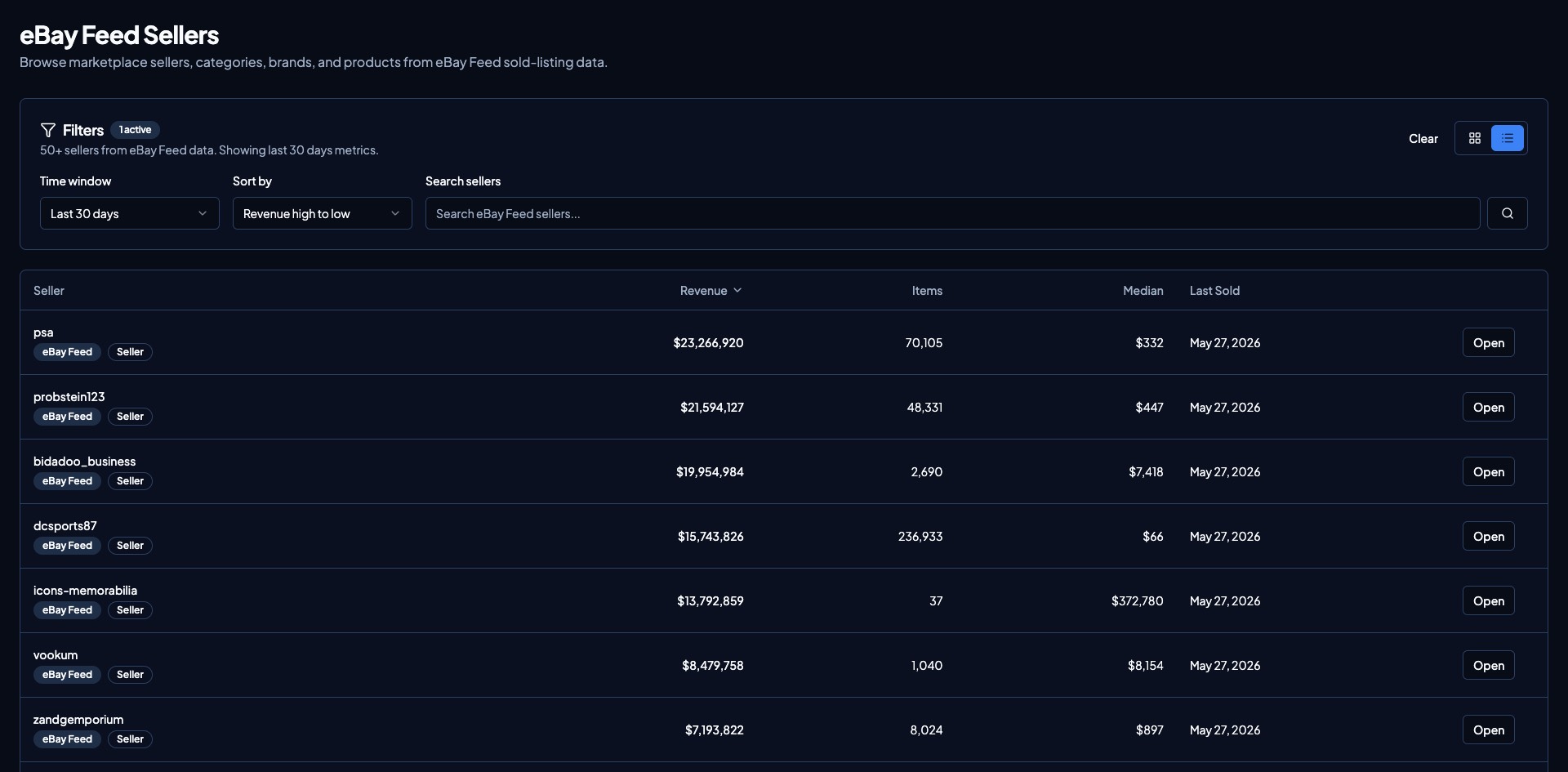Click the eBay Feed badge under vookum
Image resolution: width=1568 pixels, height=772 pixels.
coord(67,675)
